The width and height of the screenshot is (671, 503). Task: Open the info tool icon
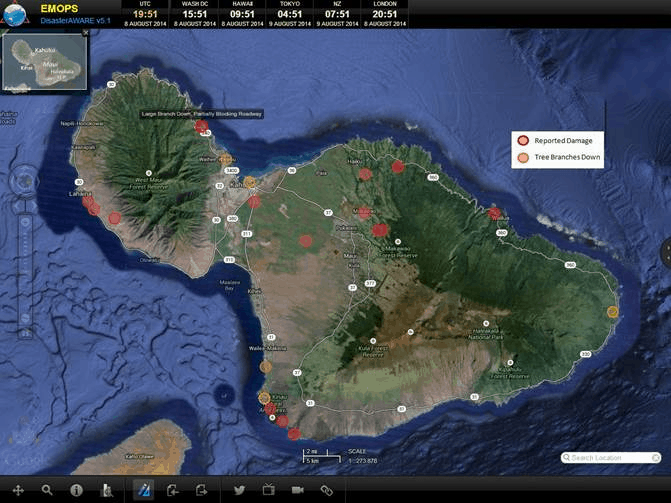coord(76,490)
